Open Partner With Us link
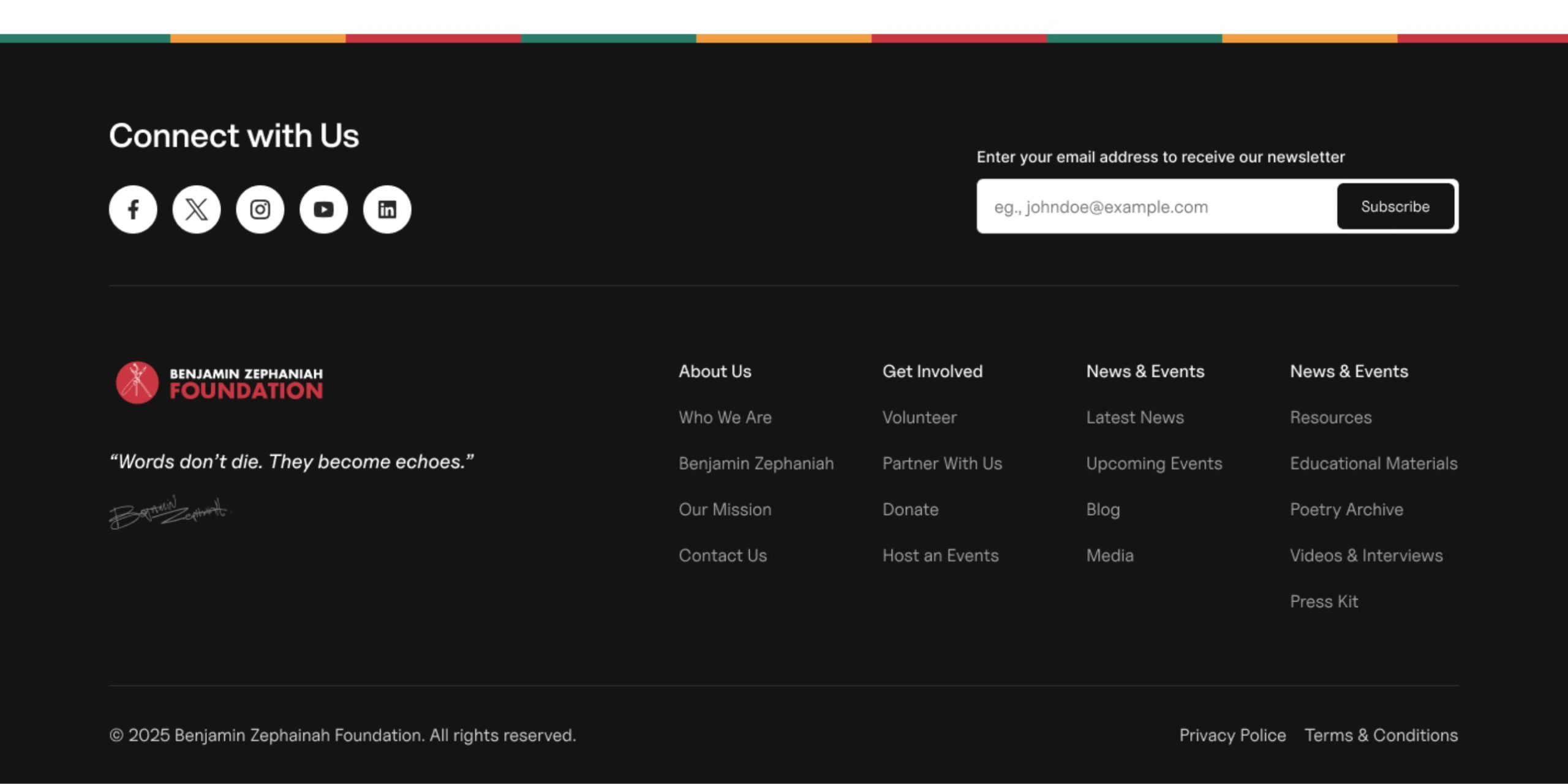 [x=942, y=464]
